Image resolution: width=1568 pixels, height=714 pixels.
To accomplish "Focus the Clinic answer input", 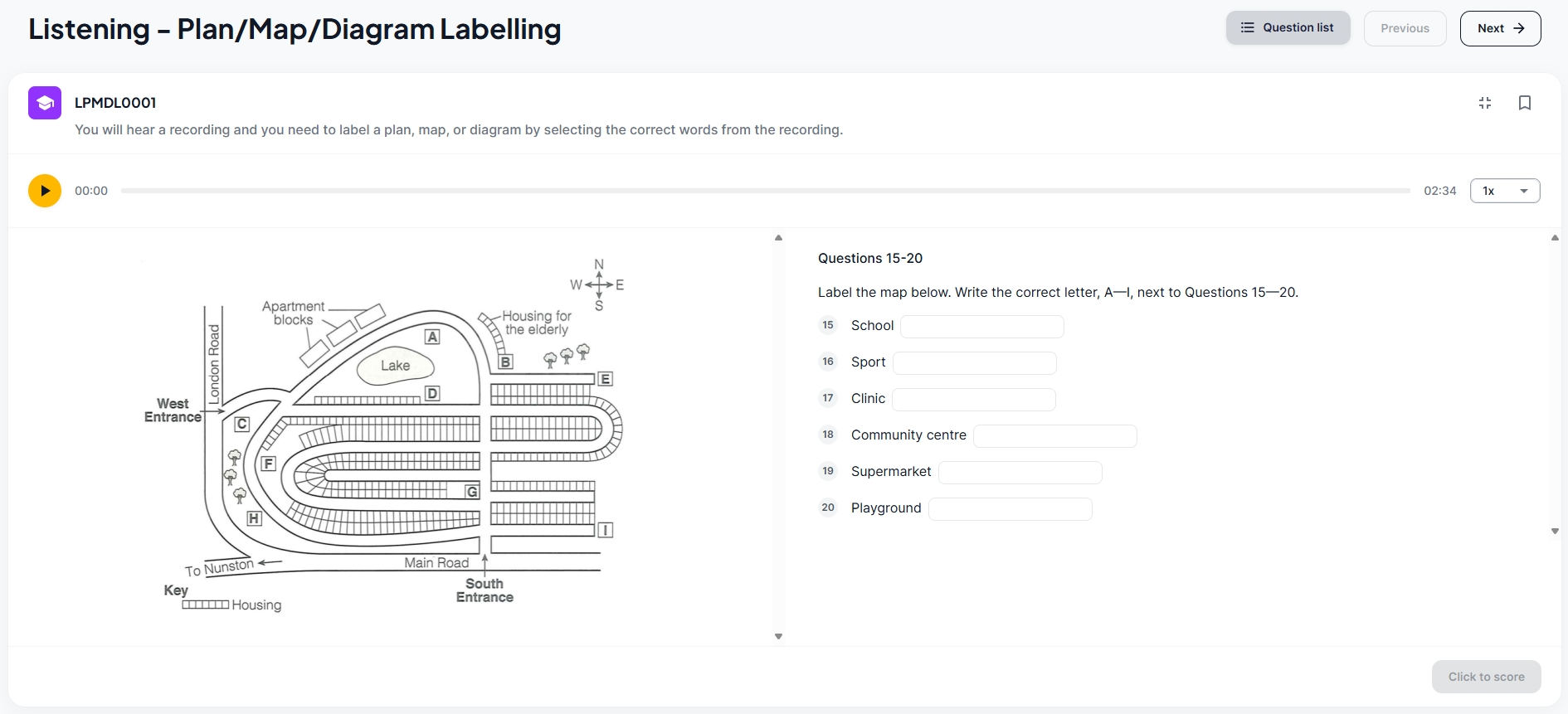I will [x=973, y=400].
